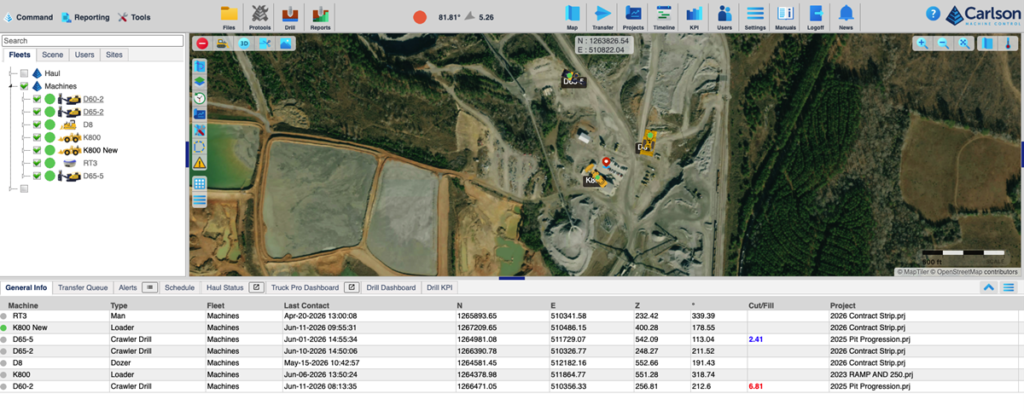This screenshot has width=1024, height=417.
Task: Open the Drill Dashboard tab
Action: click(x=391, y=287)
